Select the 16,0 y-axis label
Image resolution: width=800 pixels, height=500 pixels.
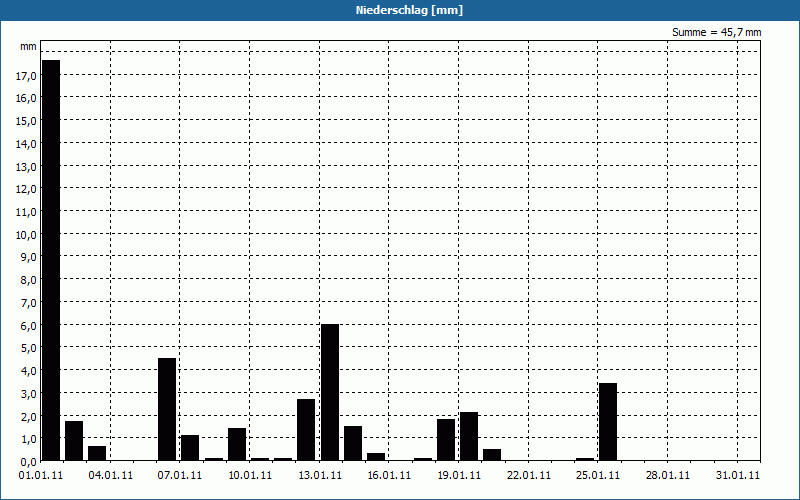click(26, 98)
